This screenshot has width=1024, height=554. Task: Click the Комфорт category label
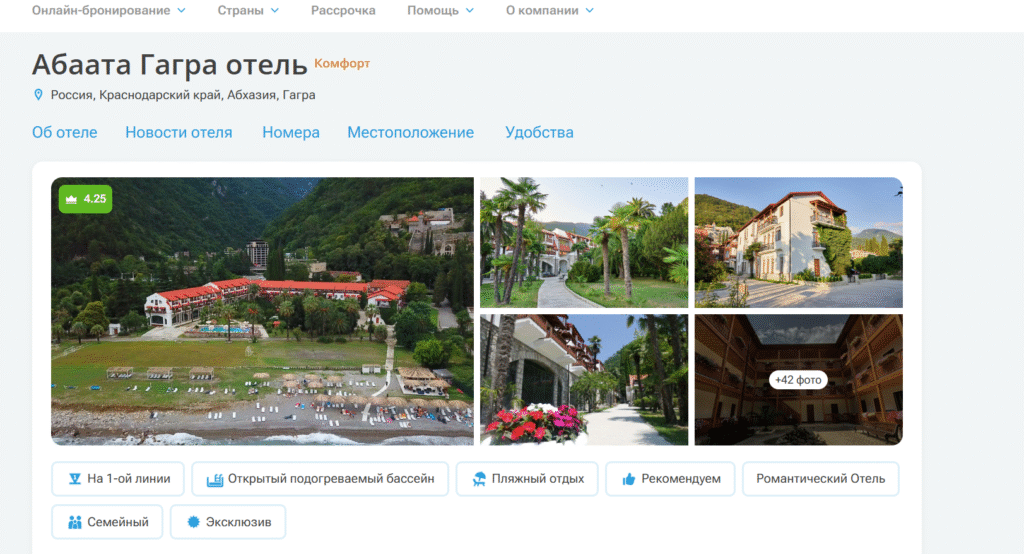(342, 63)
